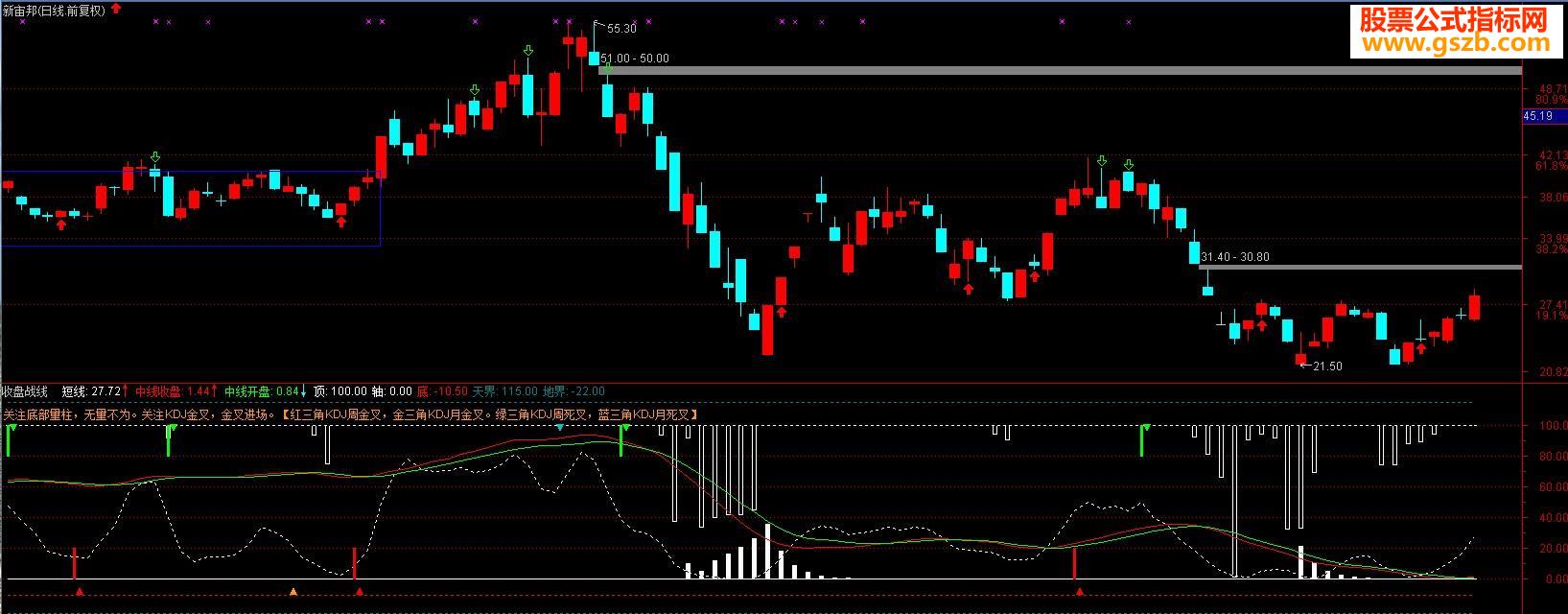The height and width of the screenshot is (614, 1568).
Task: Click the 27.41 price axis label
Action: pos(1552,304)
